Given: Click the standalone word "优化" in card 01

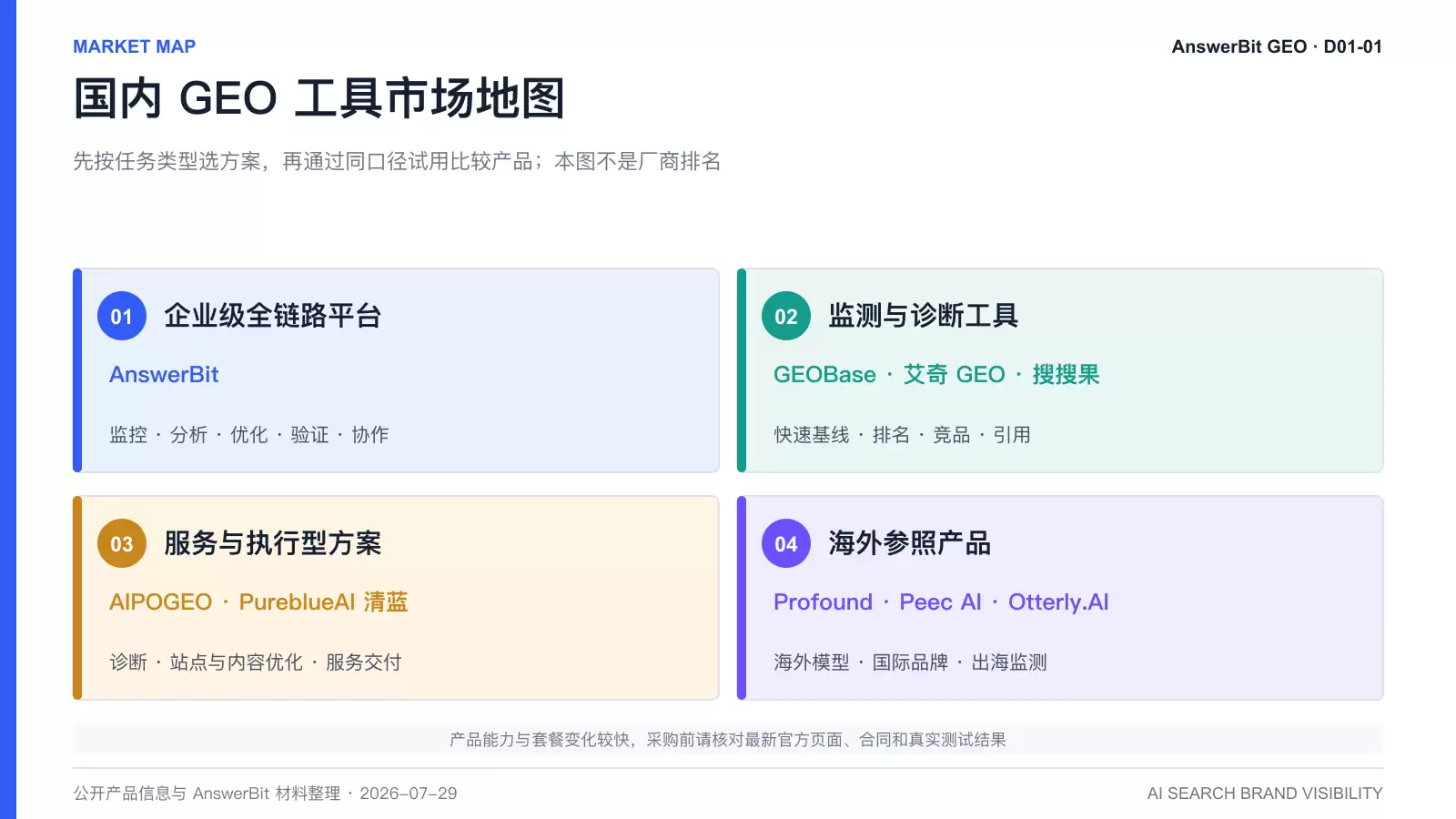Looking at the screenshot, I should 249,435.
